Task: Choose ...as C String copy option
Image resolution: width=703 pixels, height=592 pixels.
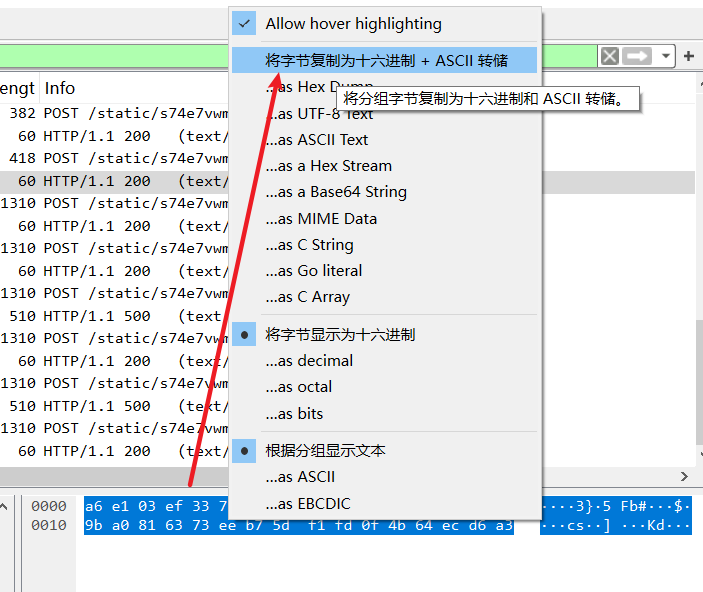Action: [384, 244]
